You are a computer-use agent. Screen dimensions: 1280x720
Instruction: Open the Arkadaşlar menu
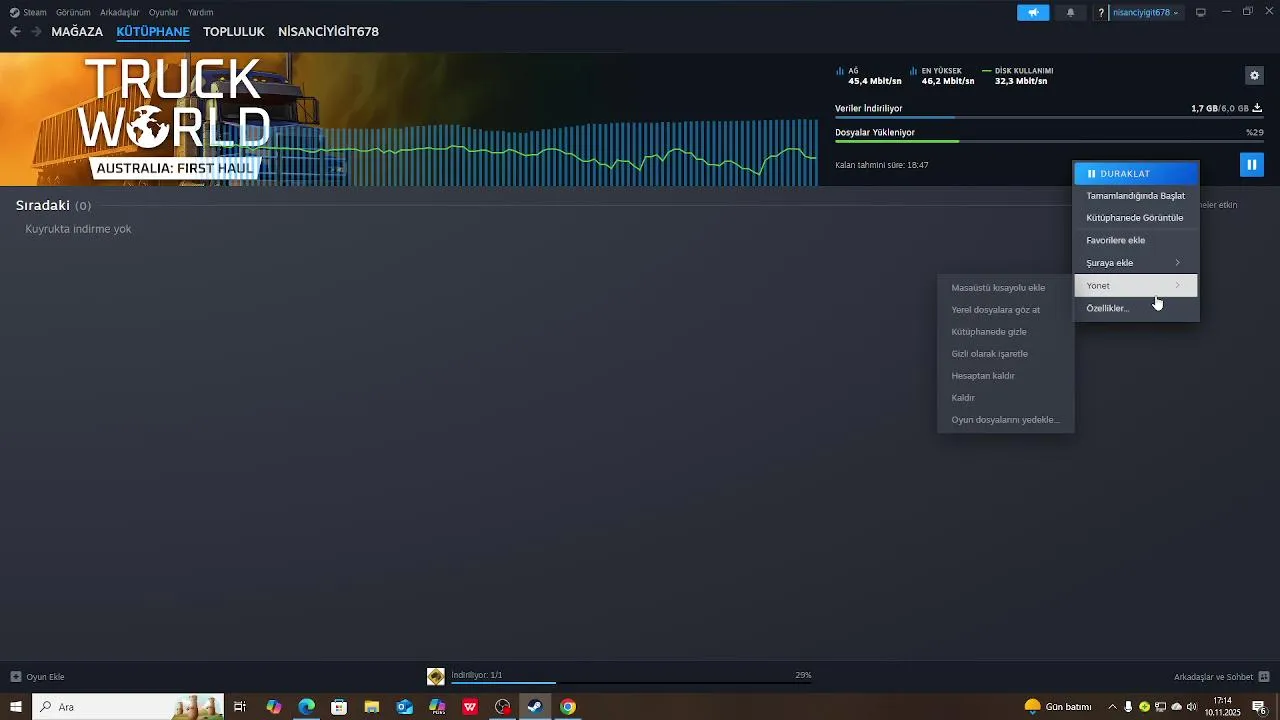point(120,13)
